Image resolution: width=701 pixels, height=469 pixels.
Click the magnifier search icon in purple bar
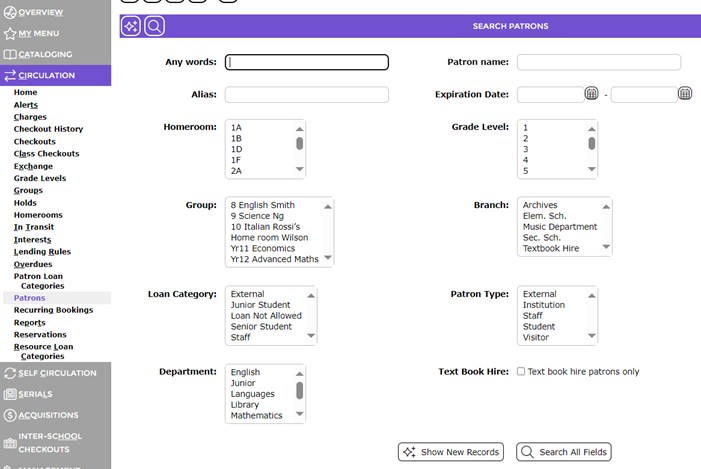pos(154,26)
